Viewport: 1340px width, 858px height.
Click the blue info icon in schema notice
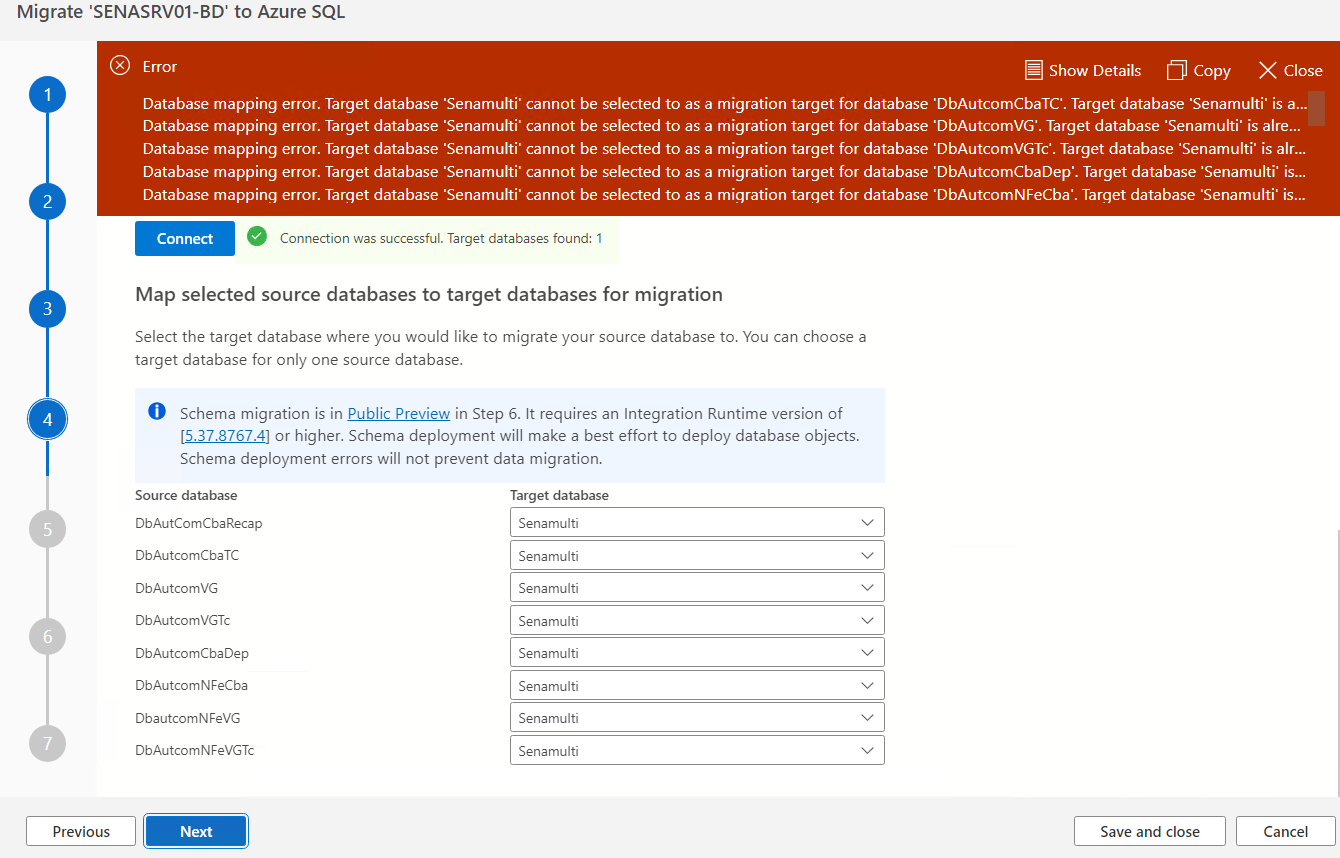(x=157, y=411)
